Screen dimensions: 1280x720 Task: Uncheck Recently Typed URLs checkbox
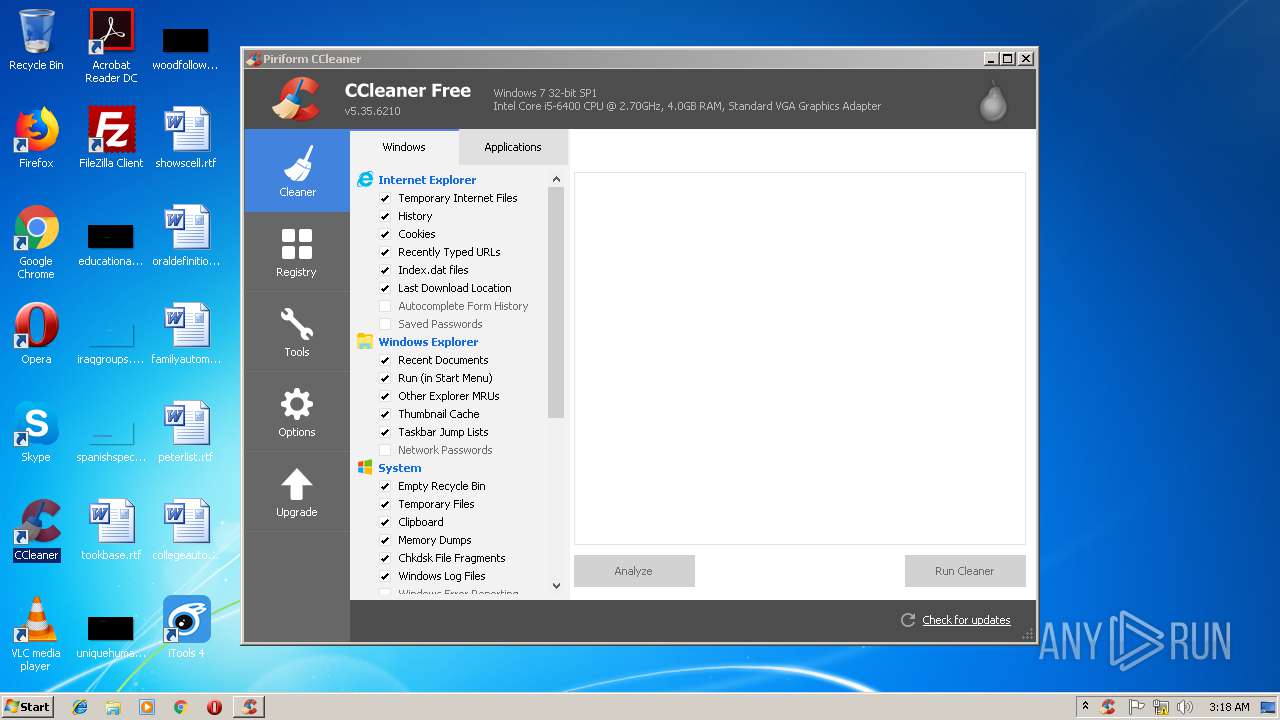385,252
